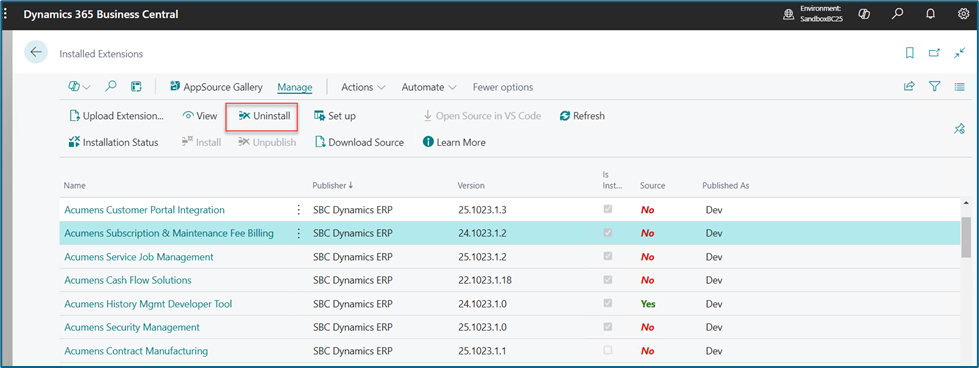
Task: Click Upload Extension
Action: click(116, 116)
